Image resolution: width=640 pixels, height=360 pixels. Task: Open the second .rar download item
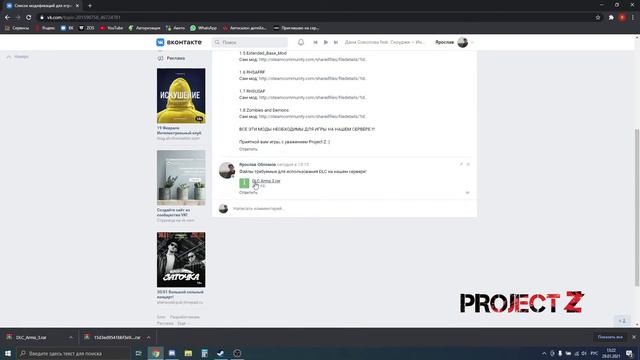pos(113,338)
